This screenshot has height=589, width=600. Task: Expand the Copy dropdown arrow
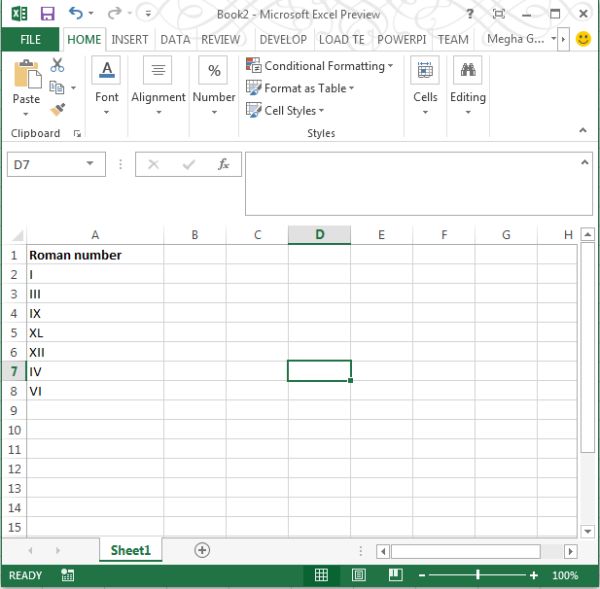click(73, 88)
